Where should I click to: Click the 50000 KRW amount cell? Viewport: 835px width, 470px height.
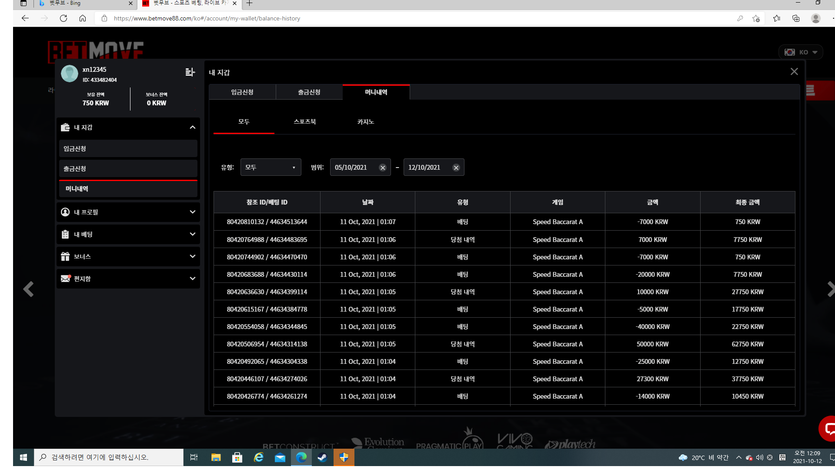(653, 344)
